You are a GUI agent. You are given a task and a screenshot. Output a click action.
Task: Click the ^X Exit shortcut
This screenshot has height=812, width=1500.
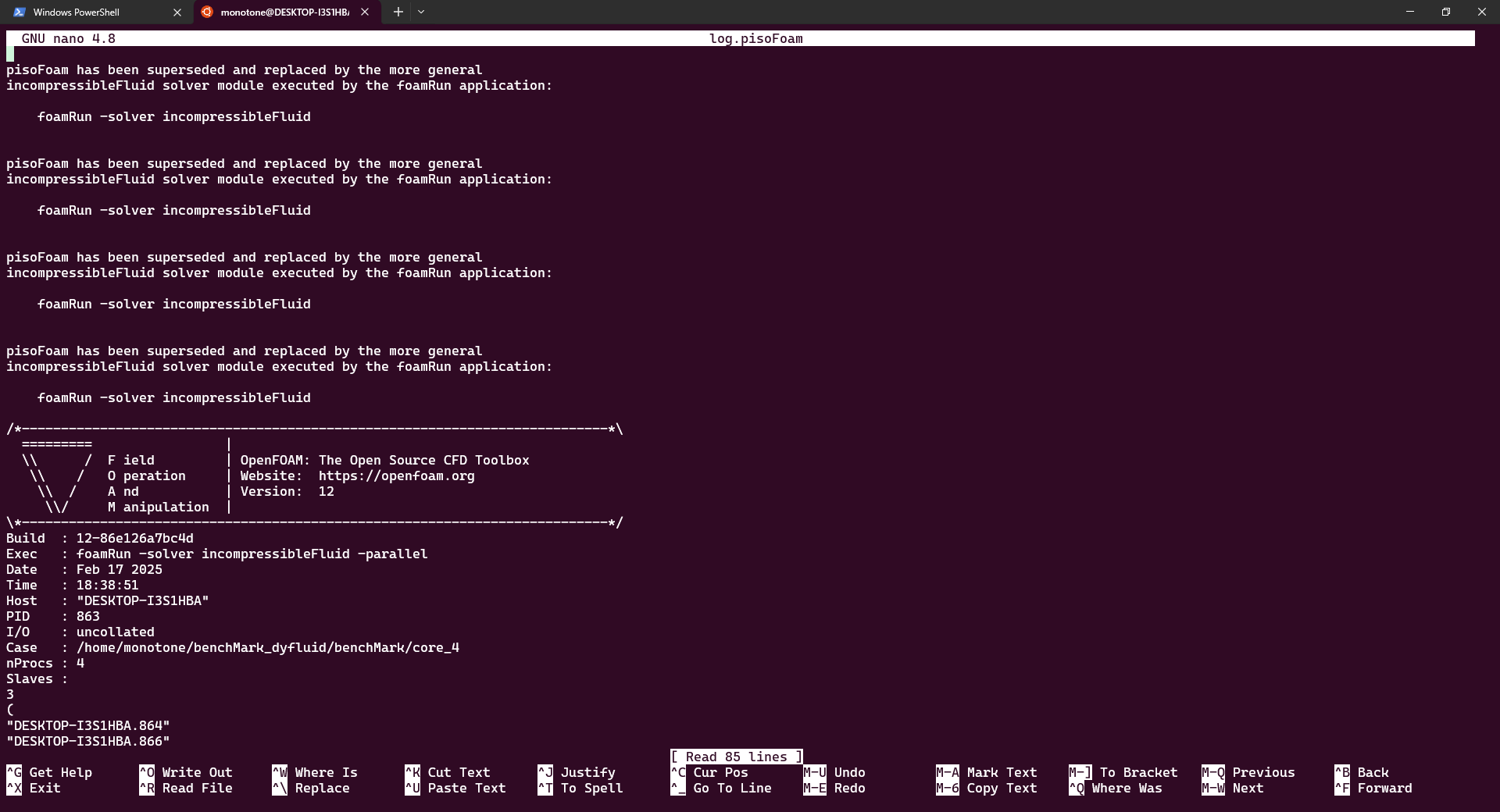click(x=34, y=788)
